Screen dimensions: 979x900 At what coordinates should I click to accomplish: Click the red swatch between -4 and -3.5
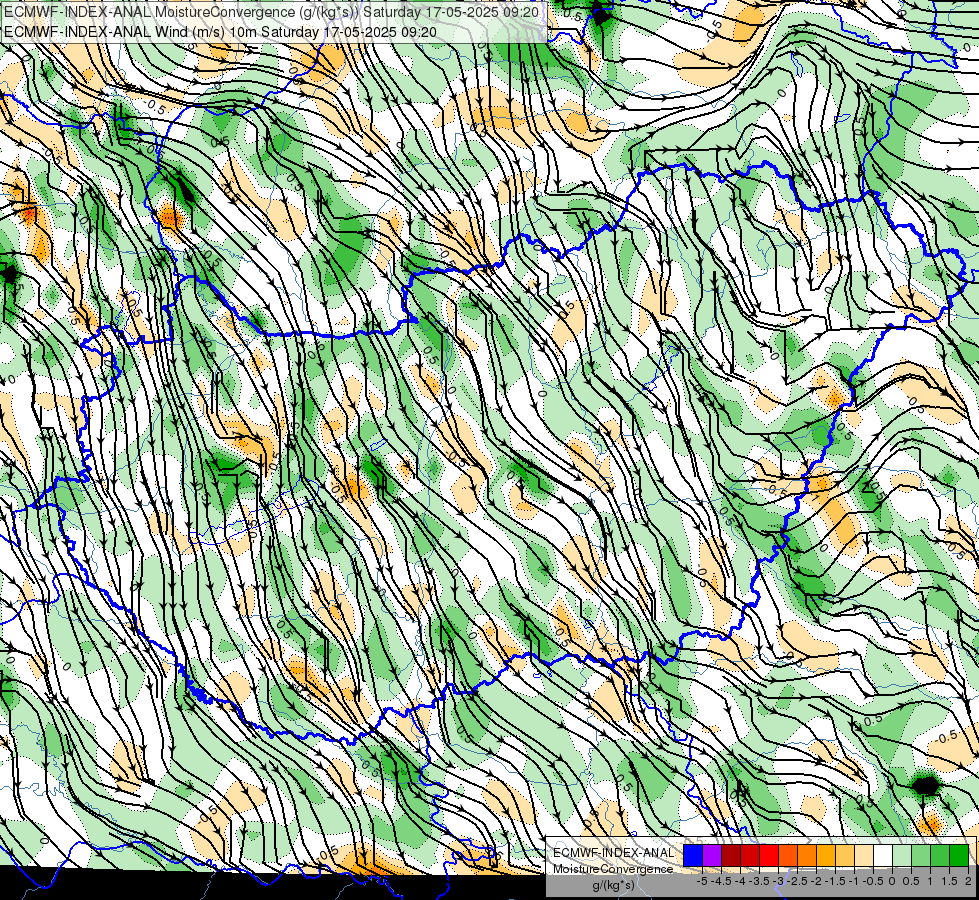750,856
